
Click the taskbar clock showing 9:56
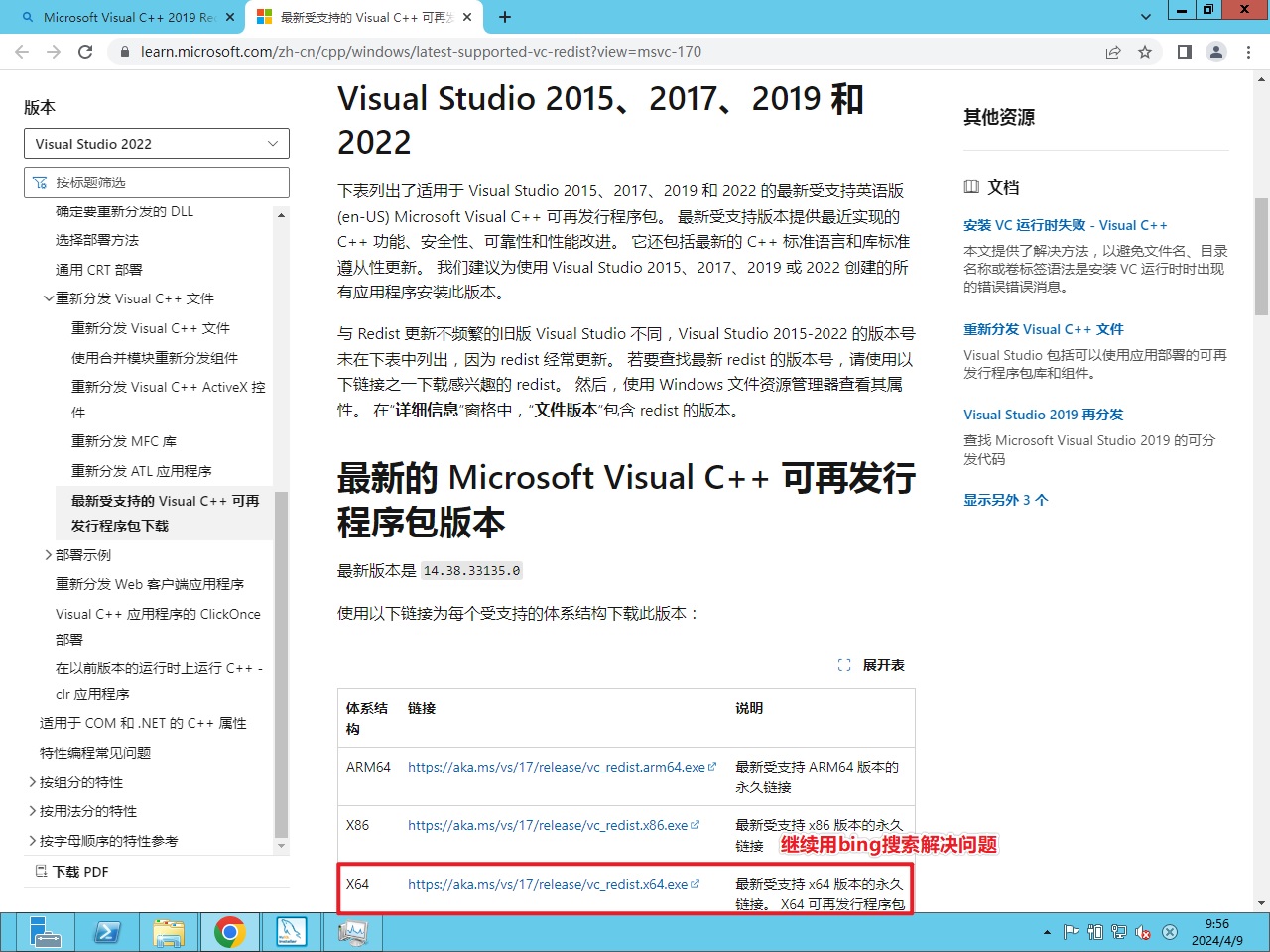pyautogui.click(x=1216, y=932)
